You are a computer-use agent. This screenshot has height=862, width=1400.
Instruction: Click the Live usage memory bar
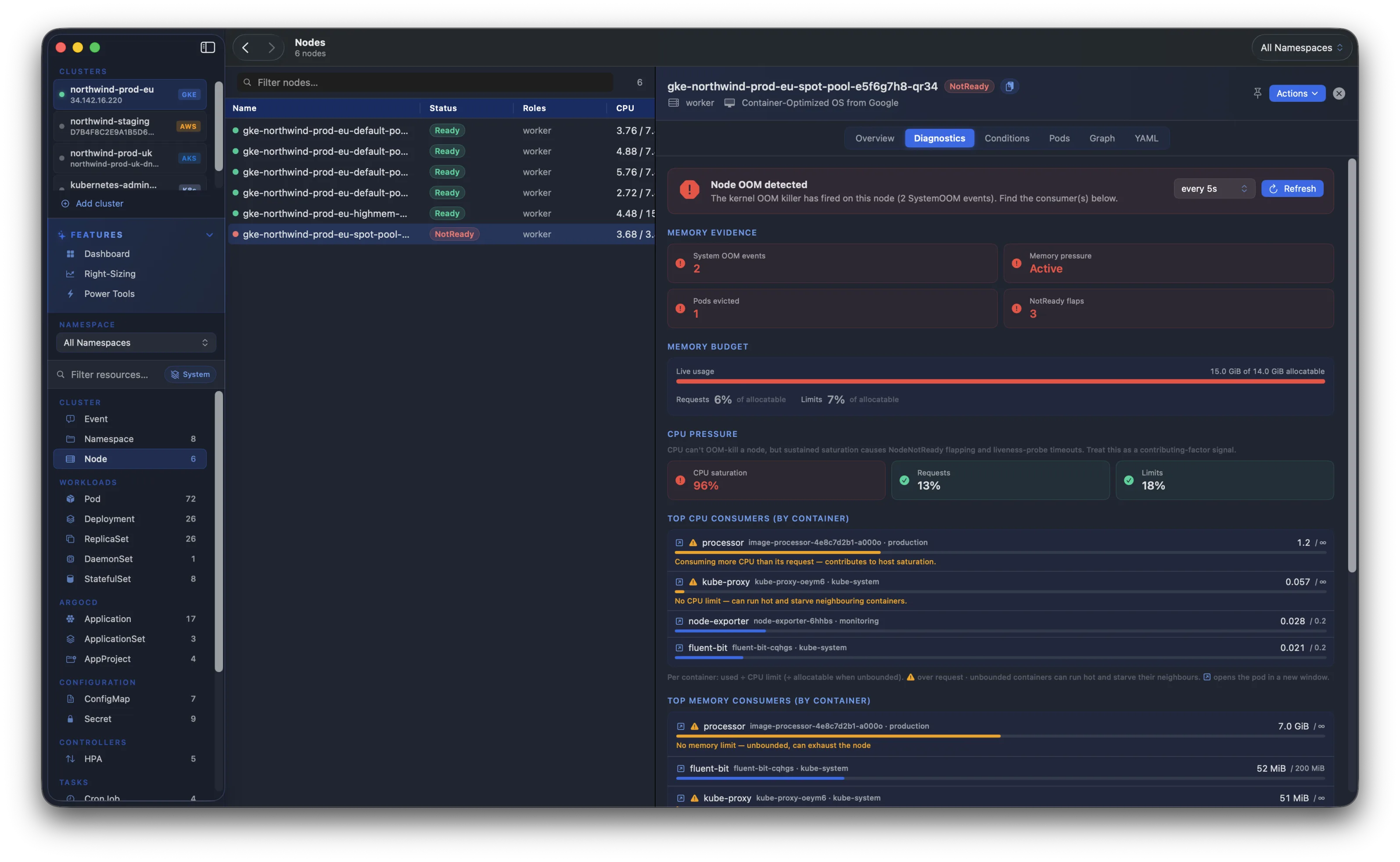tap(1000, 381)
